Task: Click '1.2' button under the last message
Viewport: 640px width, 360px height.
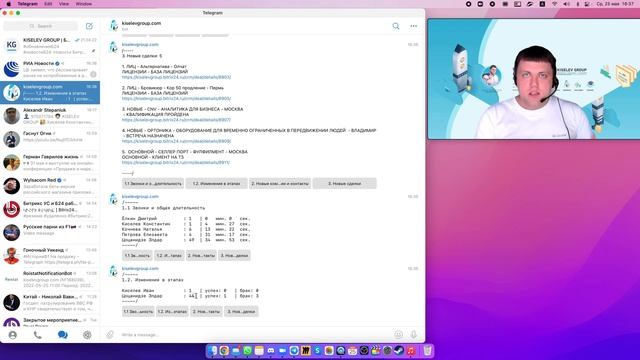Action: point(172,311)
